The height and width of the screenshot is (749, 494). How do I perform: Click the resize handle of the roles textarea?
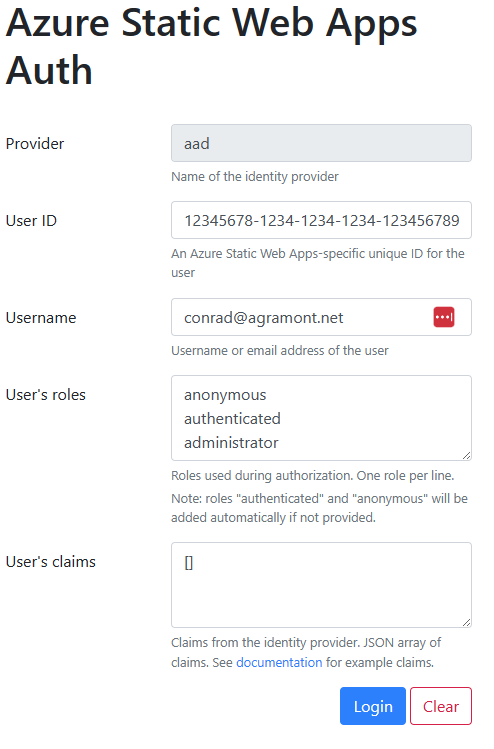(x=467, y=456)
